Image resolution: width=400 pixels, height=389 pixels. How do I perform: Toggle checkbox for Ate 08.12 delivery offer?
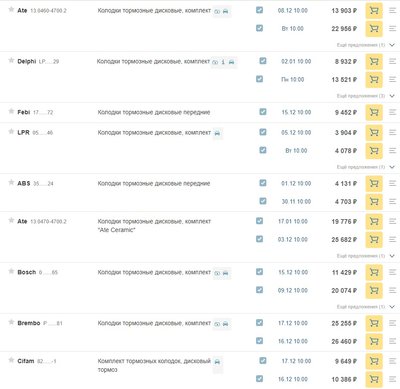point(259,10)
